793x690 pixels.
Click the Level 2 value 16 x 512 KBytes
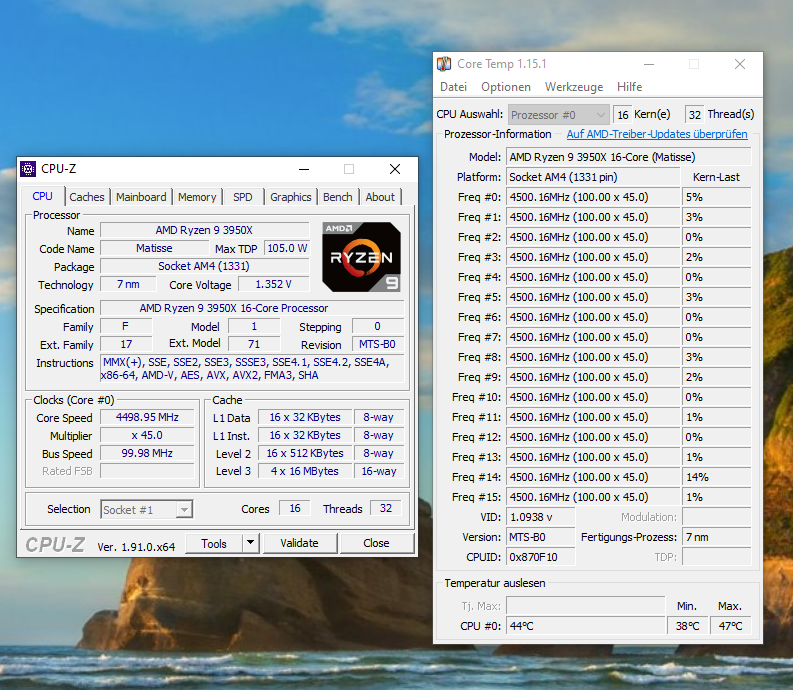tap(305, 453)
